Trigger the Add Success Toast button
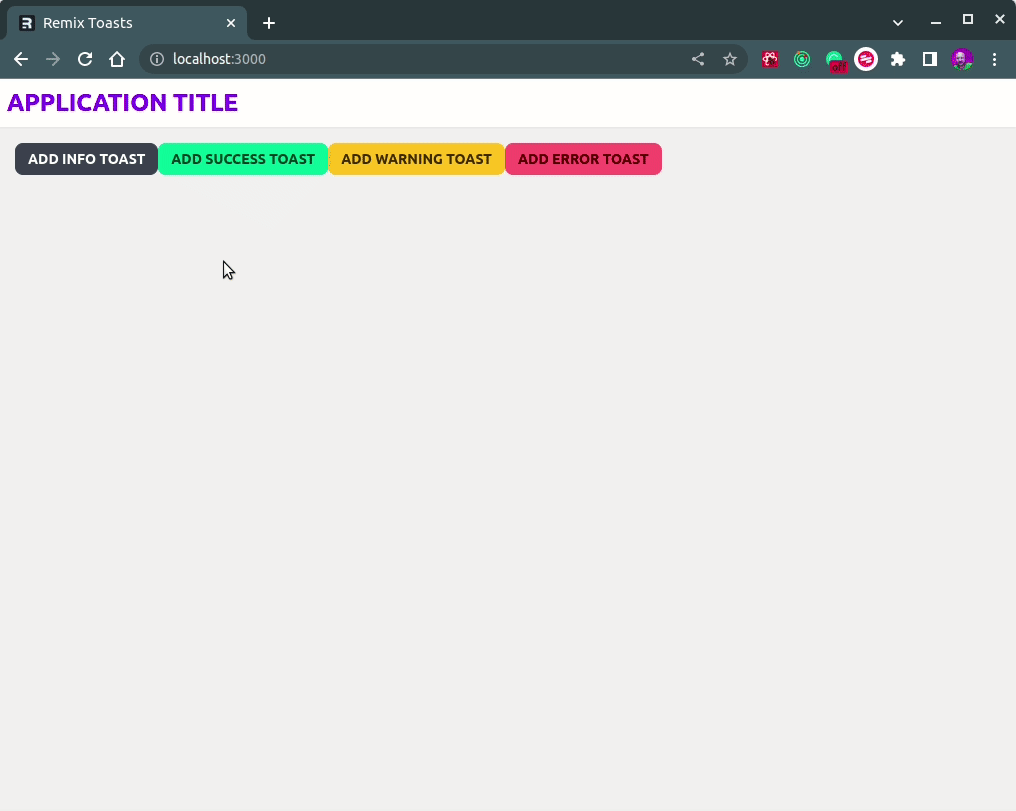1016x811 pixels. tap(243, 159)
